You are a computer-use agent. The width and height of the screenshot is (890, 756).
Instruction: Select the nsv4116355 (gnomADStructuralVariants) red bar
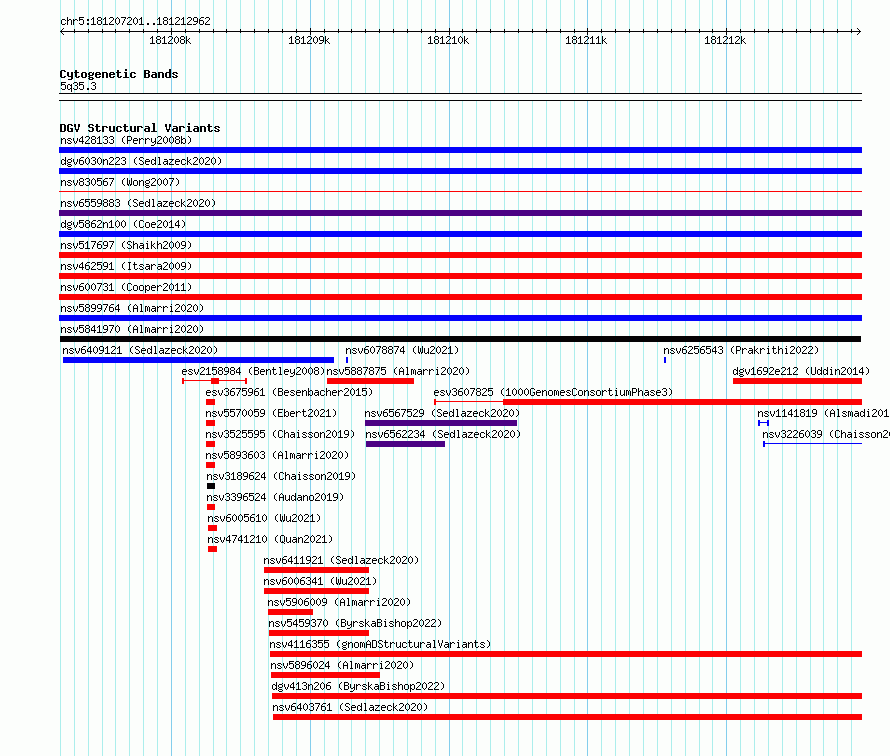click(566, 654)
